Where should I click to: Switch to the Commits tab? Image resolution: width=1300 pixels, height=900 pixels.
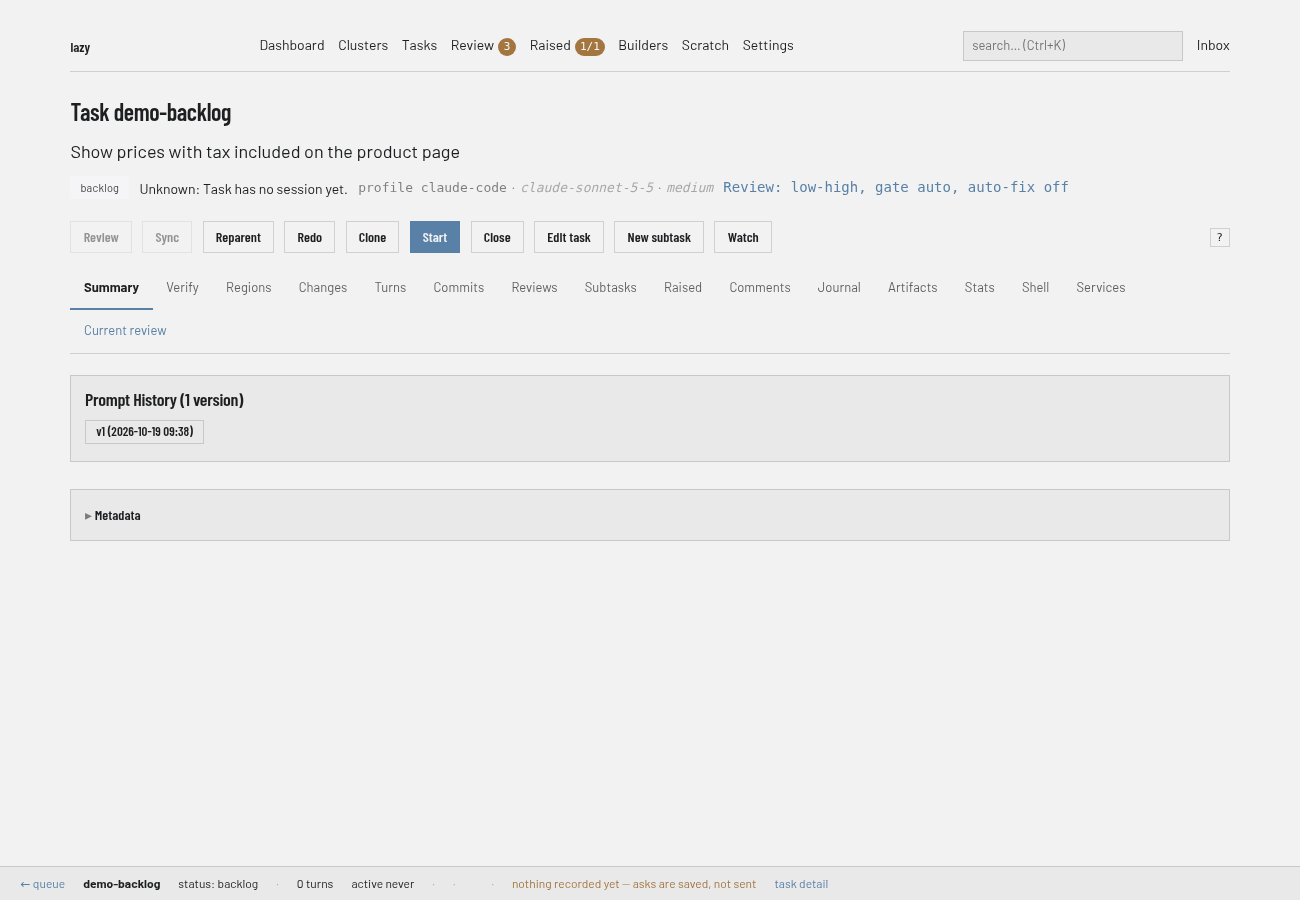coord(459,288)
